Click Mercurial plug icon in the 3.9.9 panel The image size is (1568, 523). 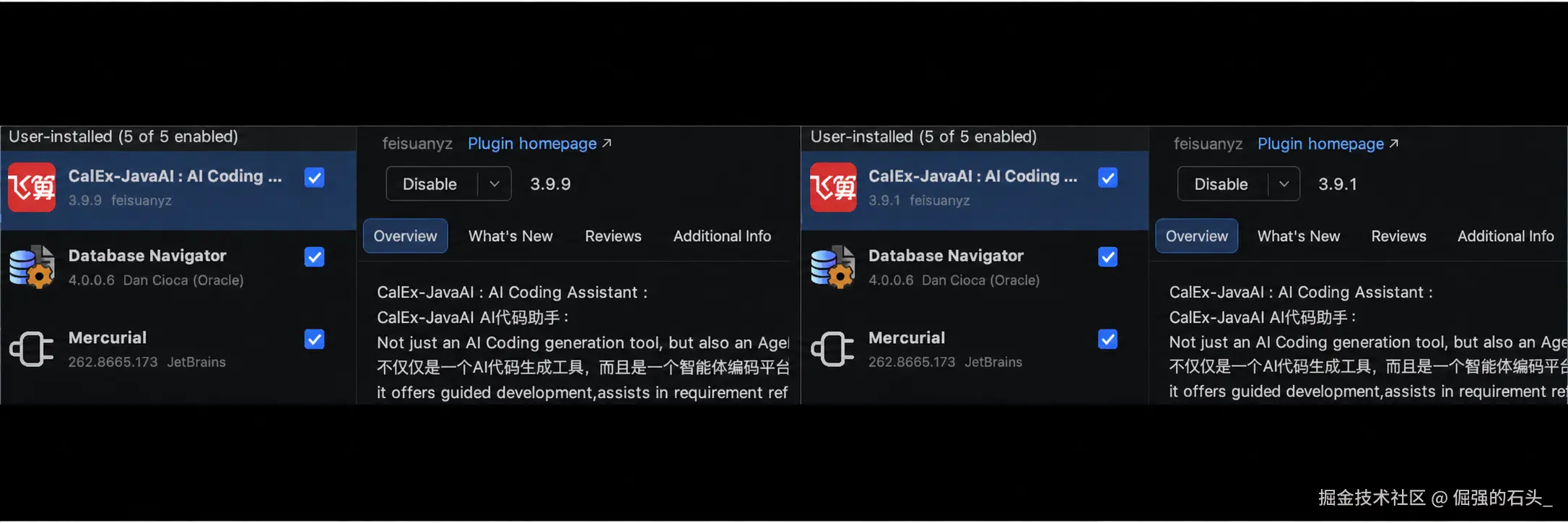tap(32, 349)
